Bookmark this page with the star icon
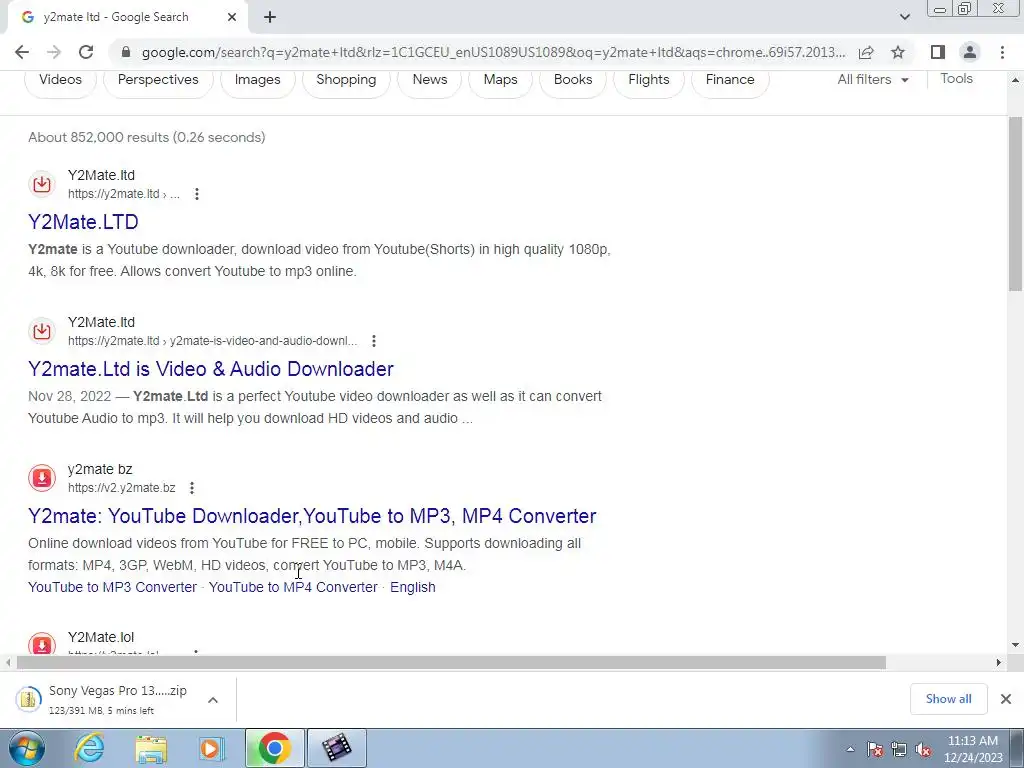This screenshot has width=1024, height=768. [x=898, y=52]
